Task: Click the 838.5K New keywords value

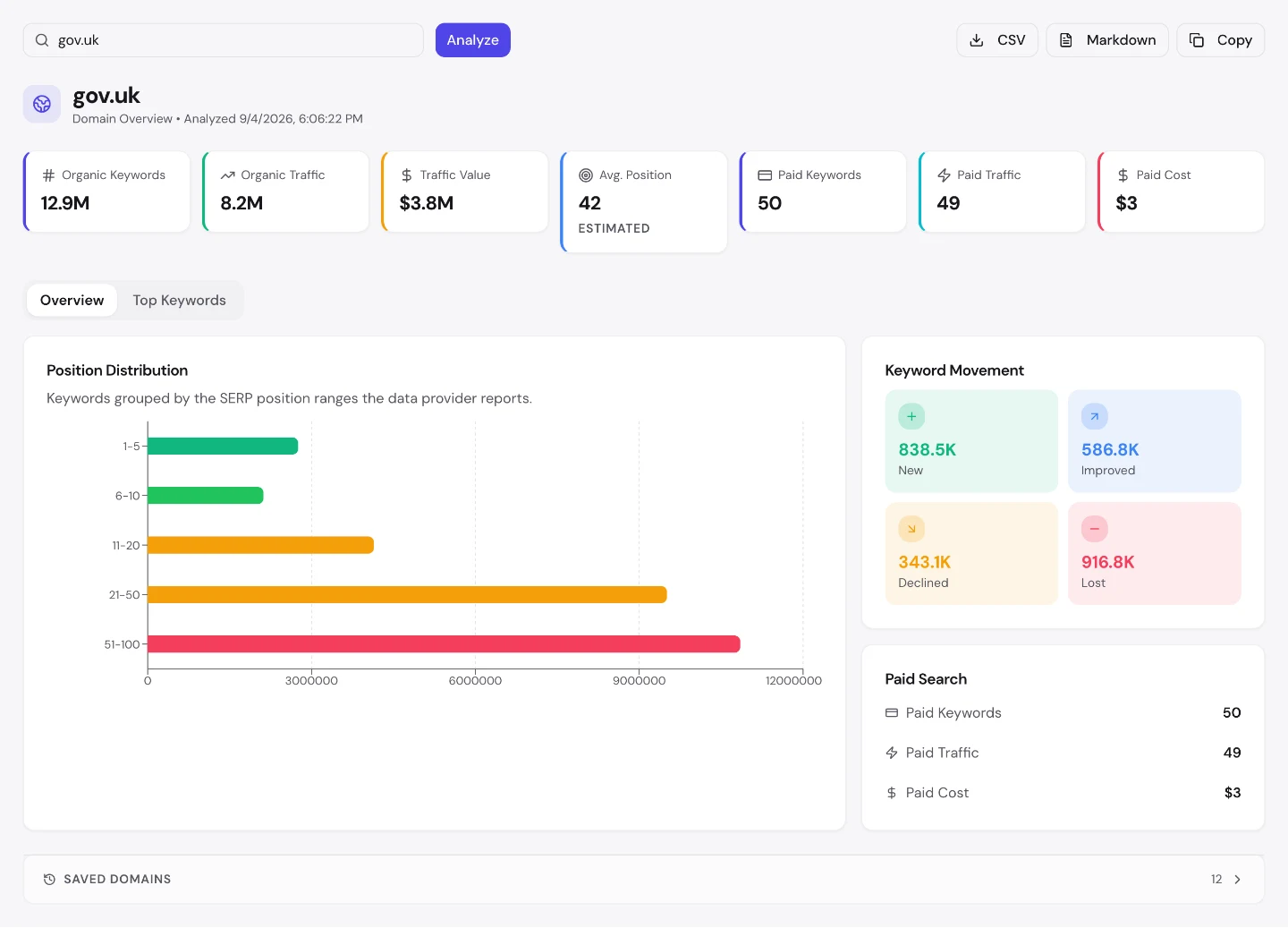Action: tap(928, 450)
